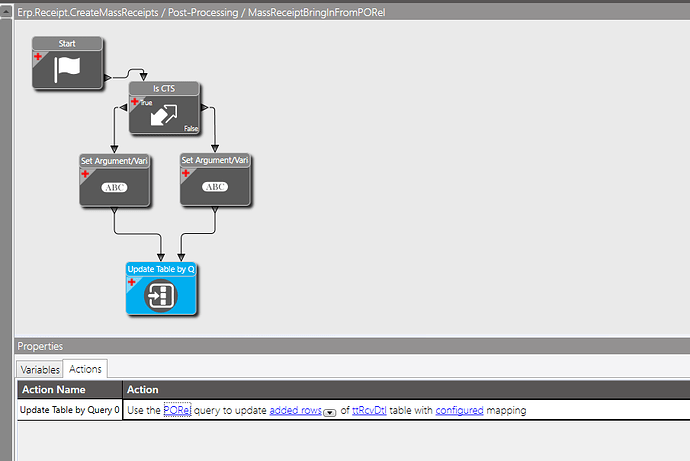Screen dimensions: 690x461
Task: Switch to the Variables tab
Action: [40, 370]
